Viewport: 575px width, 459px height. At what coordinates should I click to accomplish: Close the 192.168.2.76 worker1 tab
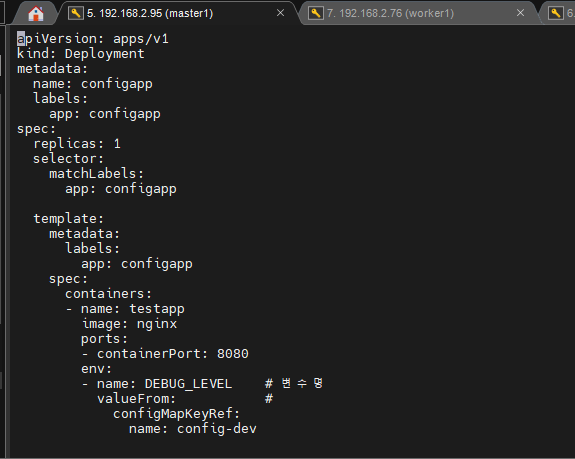click(520, 13)
